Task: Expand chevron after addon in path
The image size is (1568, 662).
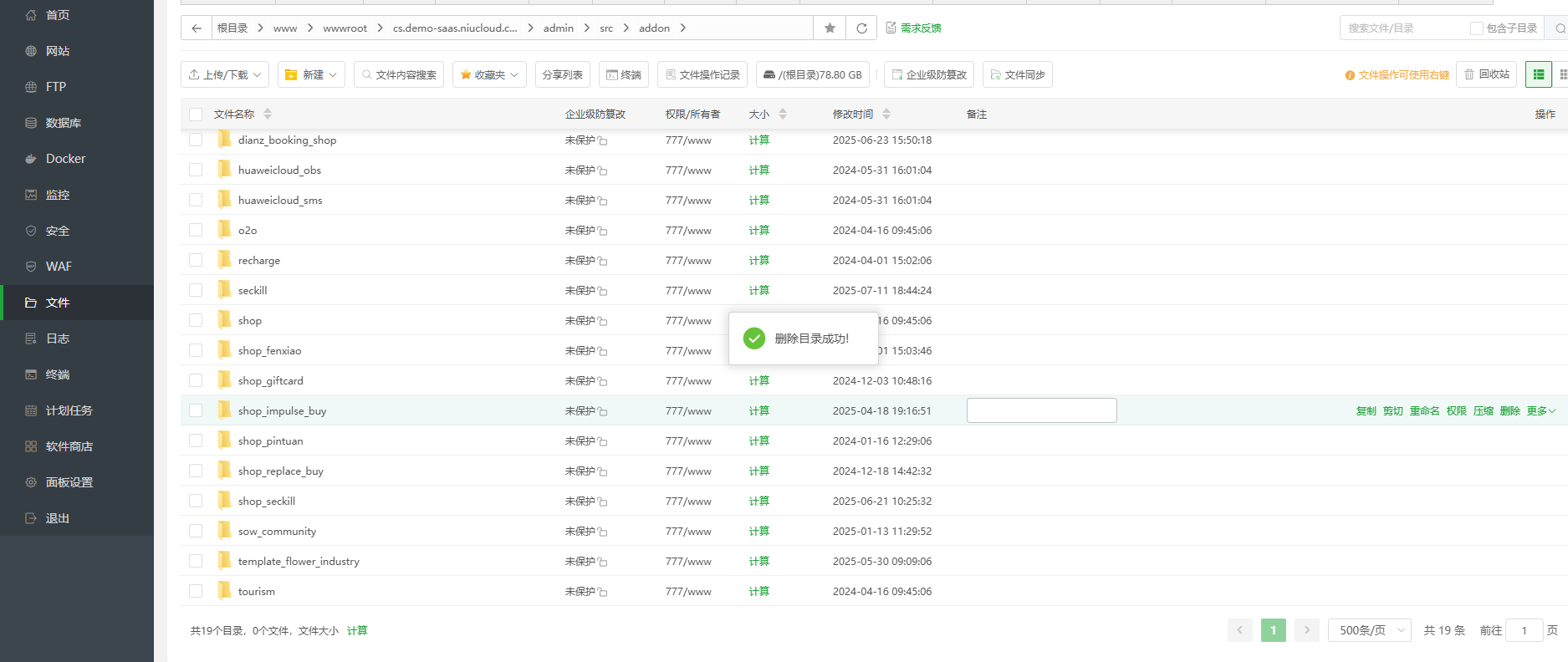Action: 682,28
